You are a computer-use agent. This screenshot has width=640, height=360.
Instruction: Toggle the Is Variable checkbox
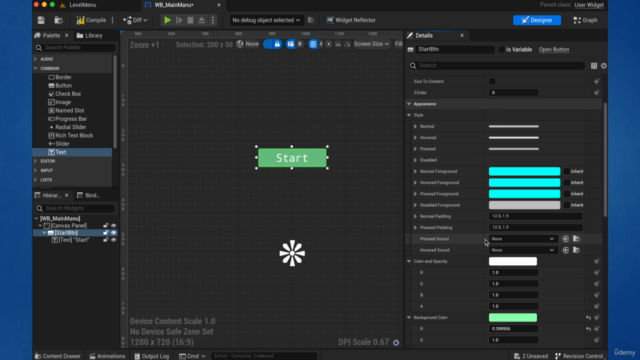click(501, 49)
